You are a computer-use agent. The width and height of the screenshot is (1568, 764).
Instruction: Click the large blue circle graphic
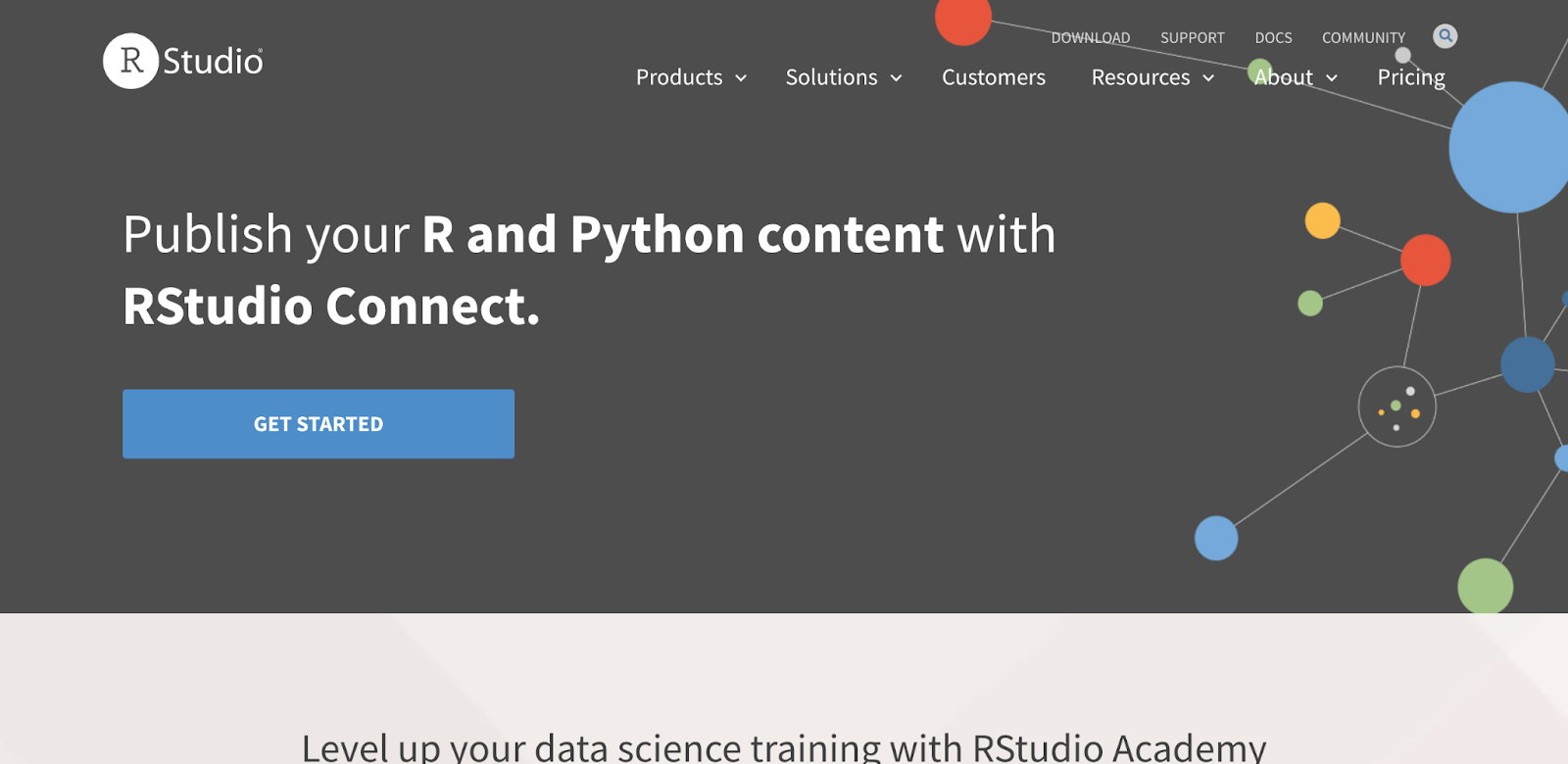[1511, 147]
